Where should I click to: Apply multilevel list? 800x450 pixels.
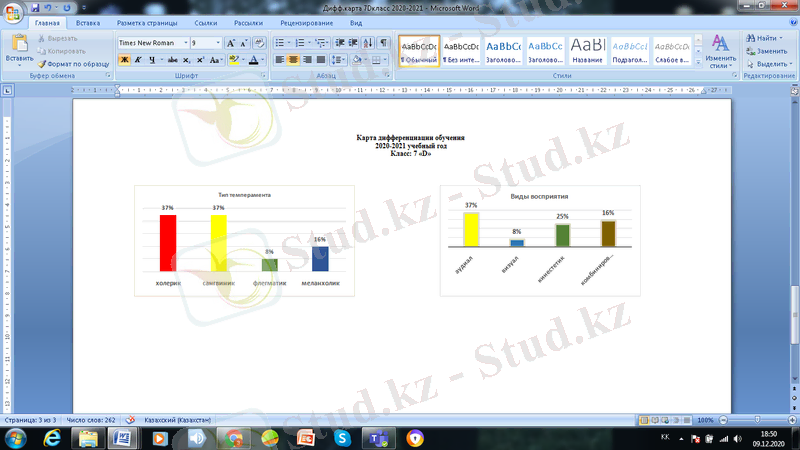[x=320, y=43]
